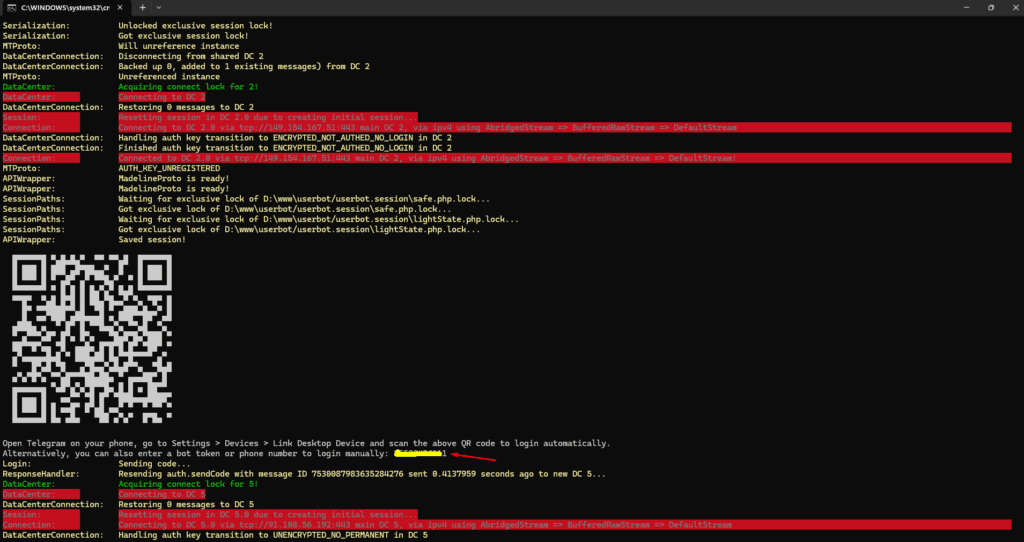Close the current terminal tab
This screenshot has width=1024, height=542.
[x=118, y=7]
